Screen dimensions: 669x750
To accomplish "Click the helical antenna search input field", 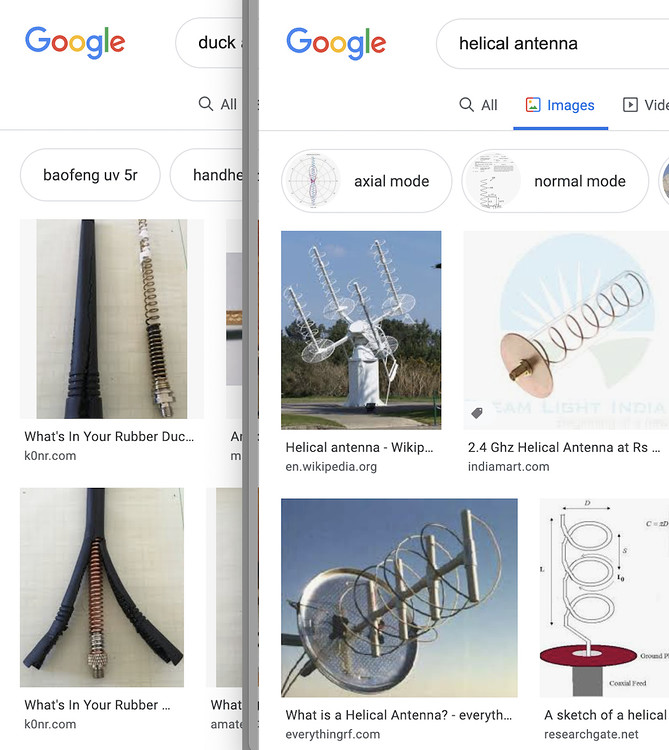I will click(540, 44).
